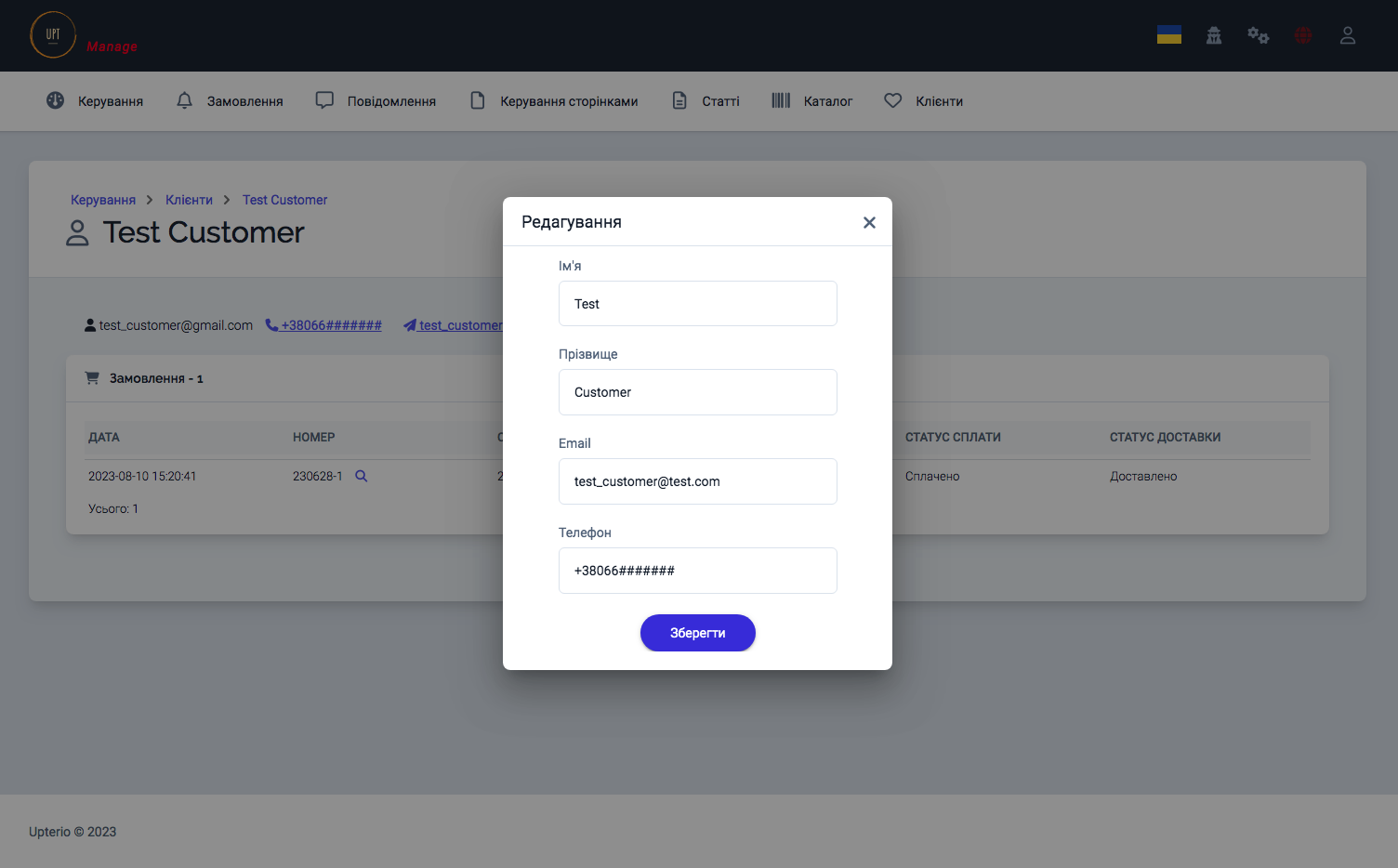The width and height of the screenshot is (1398, 868).
Task: Click test_customer@gmail.com email text
Action: tap(176, 325)
